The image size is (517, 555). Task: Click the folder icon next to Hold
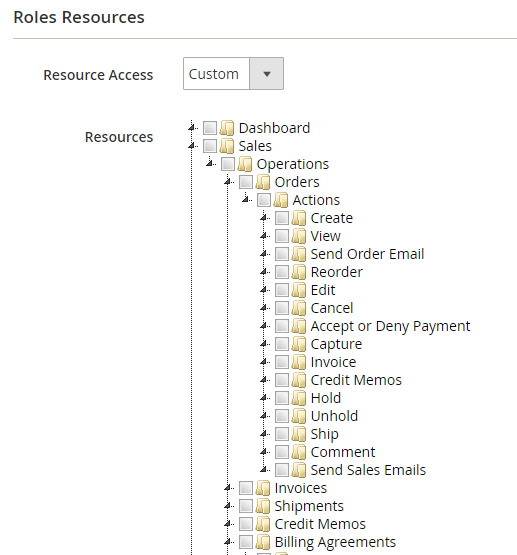(x=299, y=398)
